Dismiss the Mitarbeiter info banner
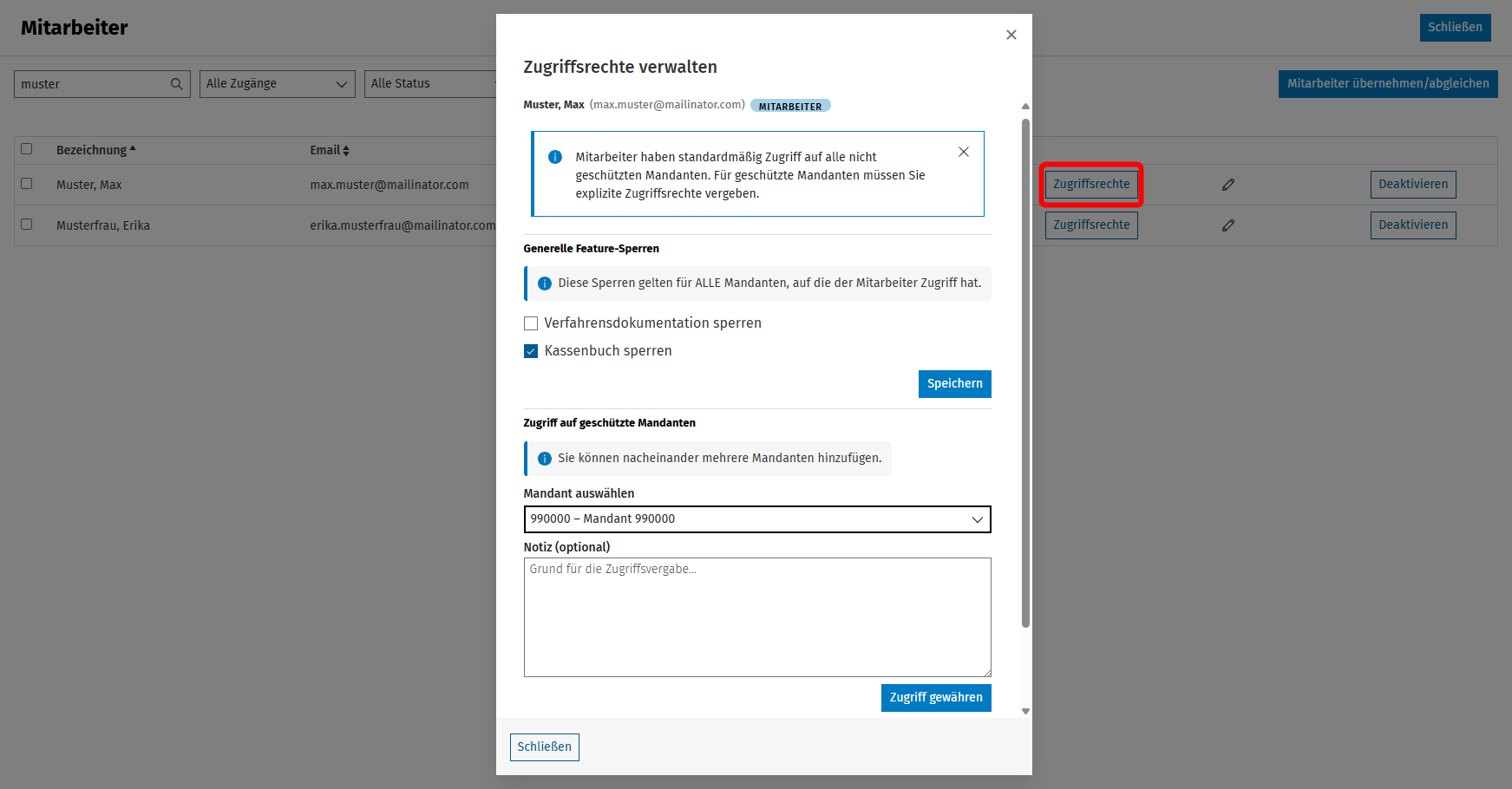The height and width of the screenshot is (789, 1512). 964,152
